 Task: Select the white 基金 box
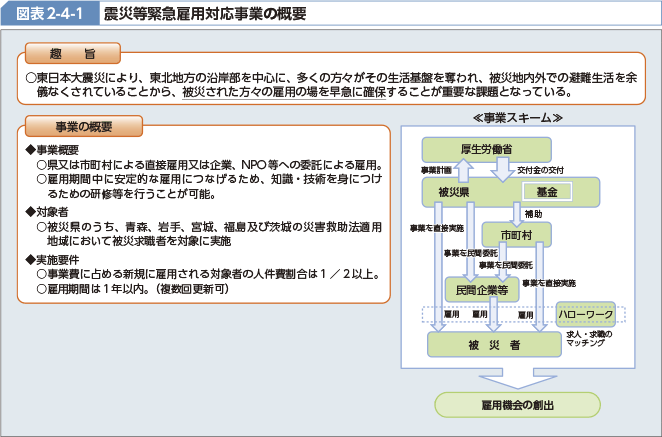click(546, 191)
